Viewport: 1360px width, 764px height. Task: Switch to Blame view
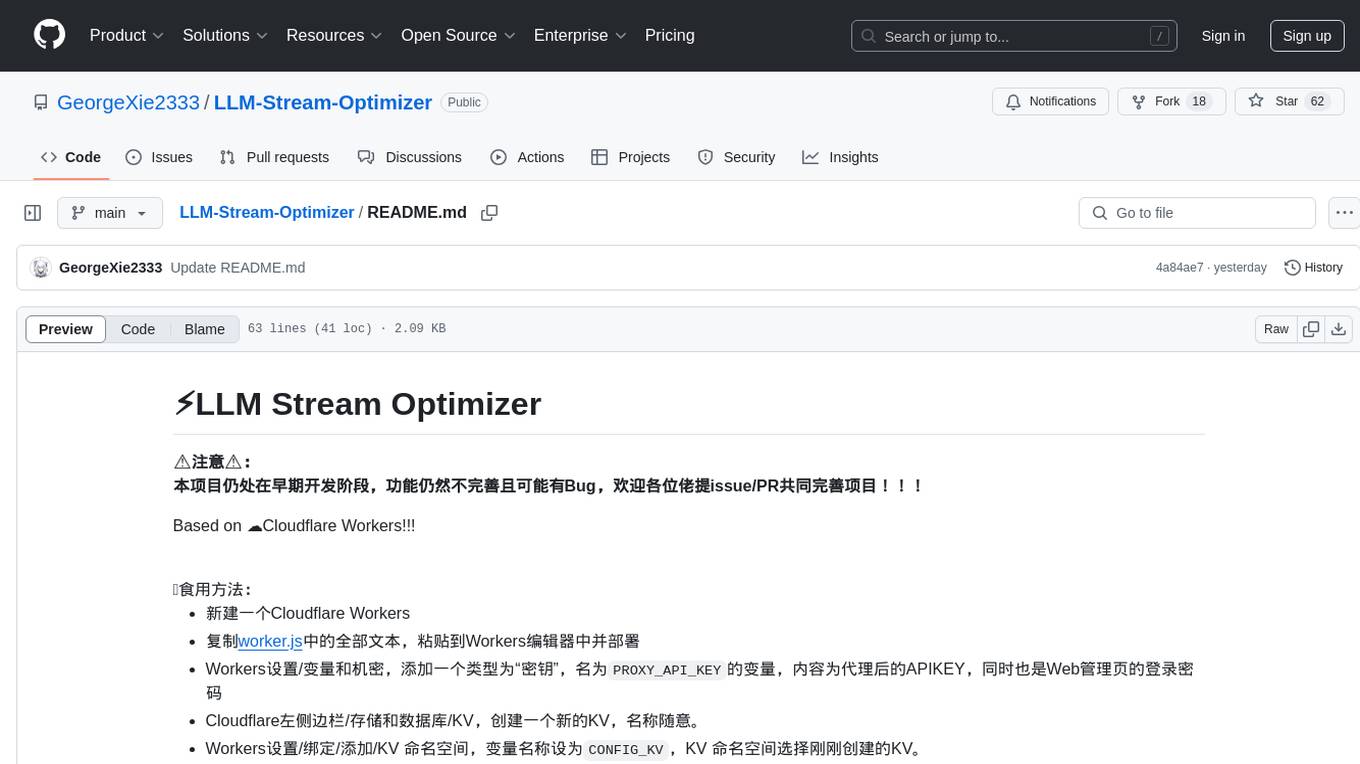pos(205,329)
